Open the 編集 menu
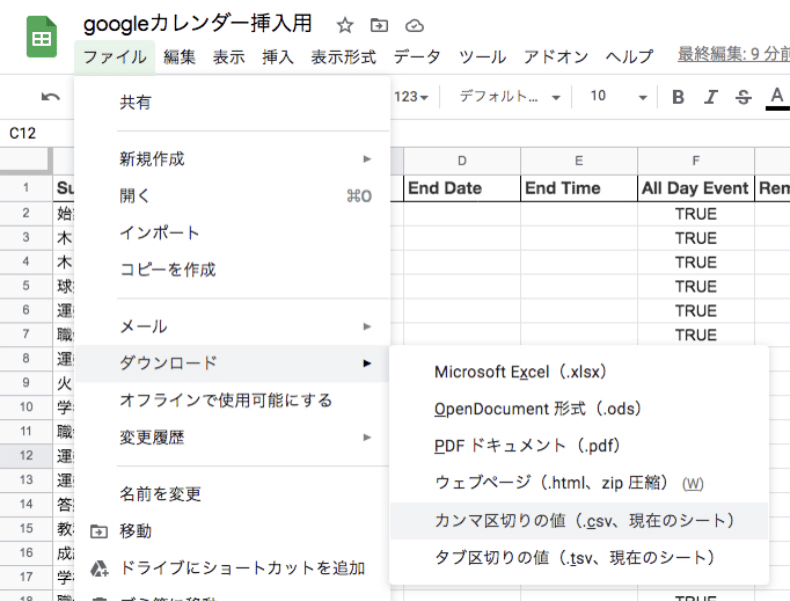790x601 pixels. [179, 57]
